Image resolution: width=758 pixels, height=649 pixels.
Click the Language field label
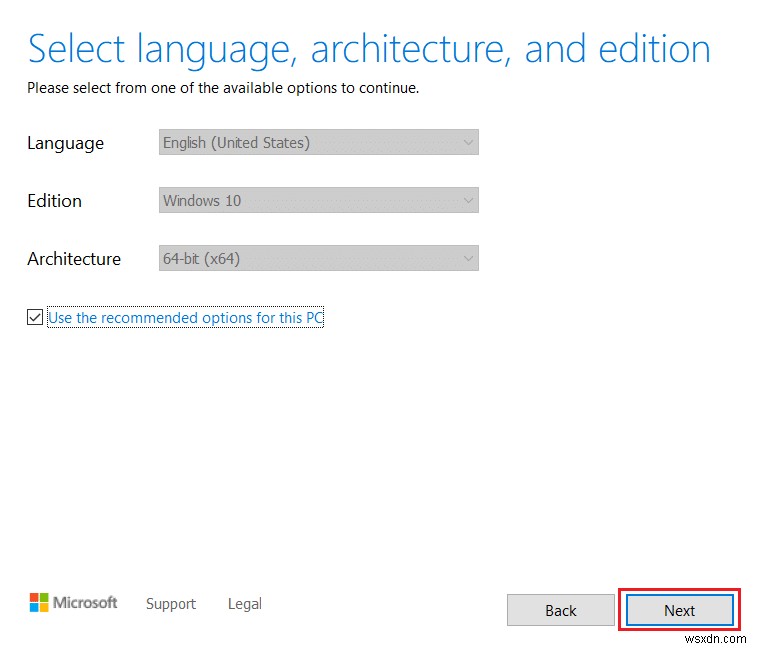[x=65, y=143]
